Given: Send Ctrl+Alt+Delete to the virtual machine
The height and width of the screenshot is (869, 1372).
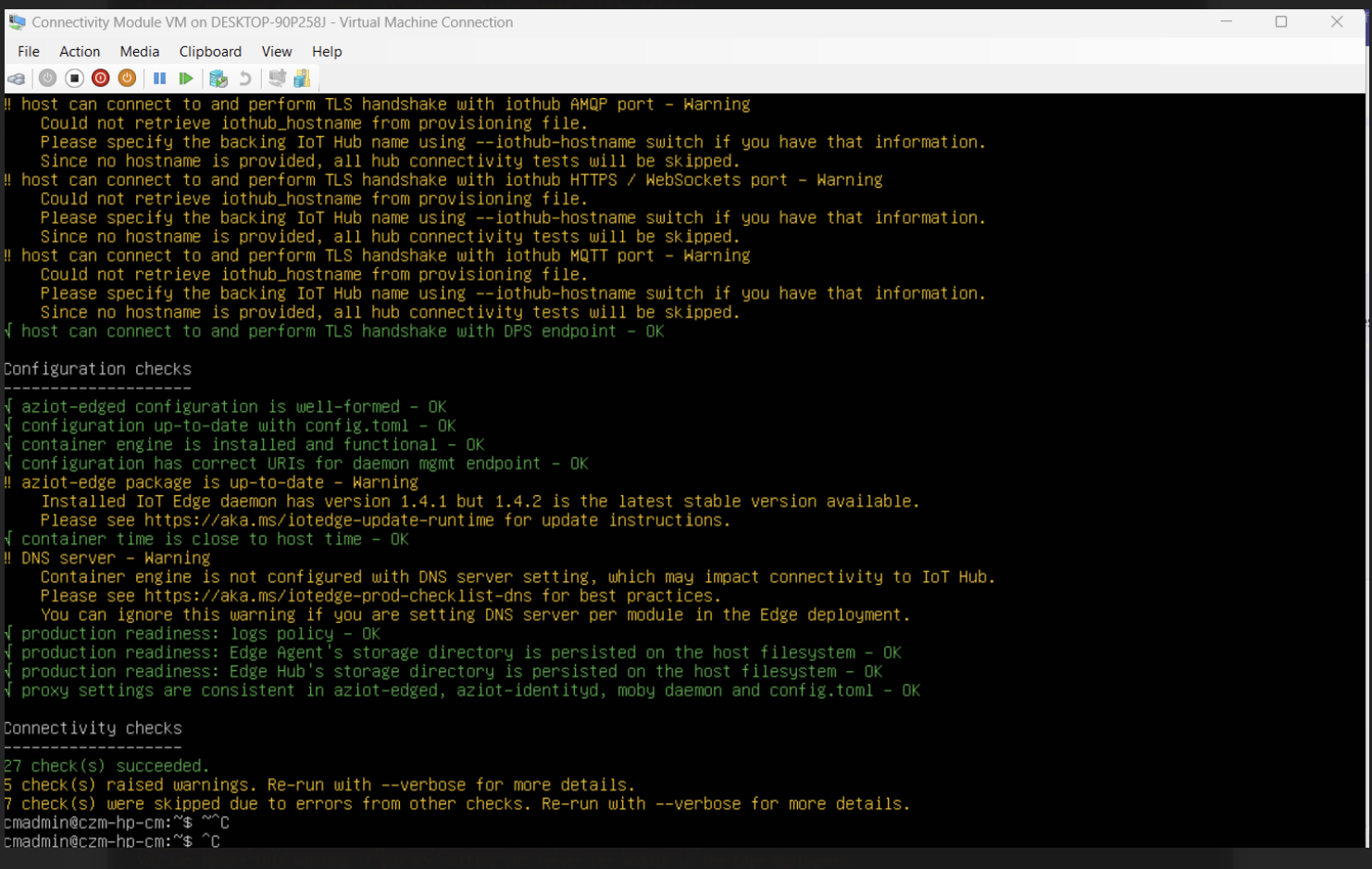Looking at the screenshot, I should 17,78.
